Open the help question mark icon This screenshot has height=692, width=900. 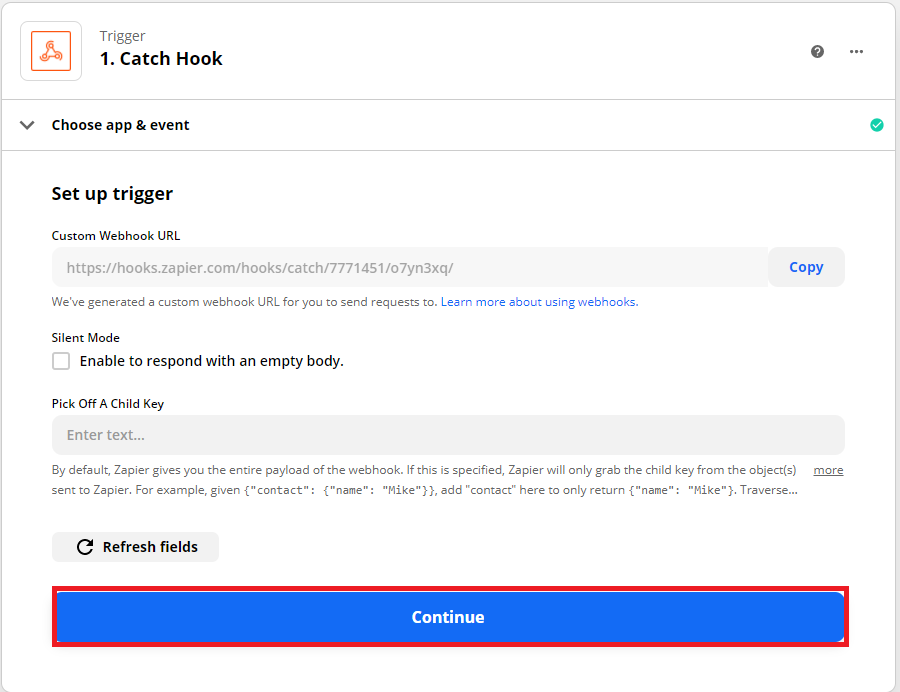(817, 52)
